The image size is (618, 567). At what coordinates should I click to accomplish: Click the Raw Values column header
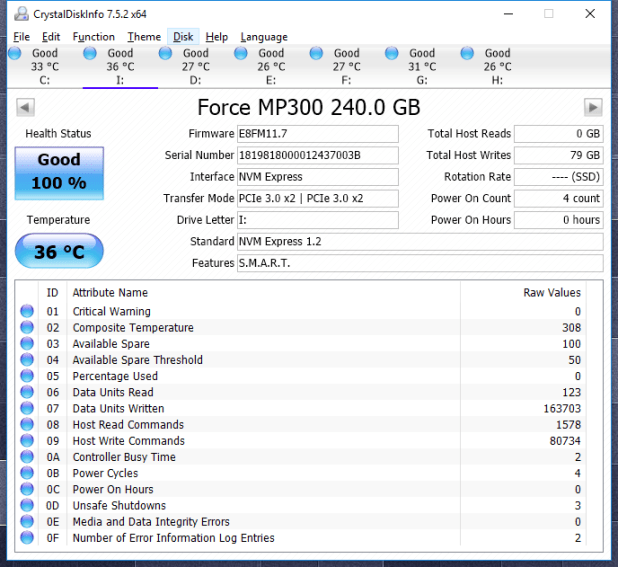point(552,293)
